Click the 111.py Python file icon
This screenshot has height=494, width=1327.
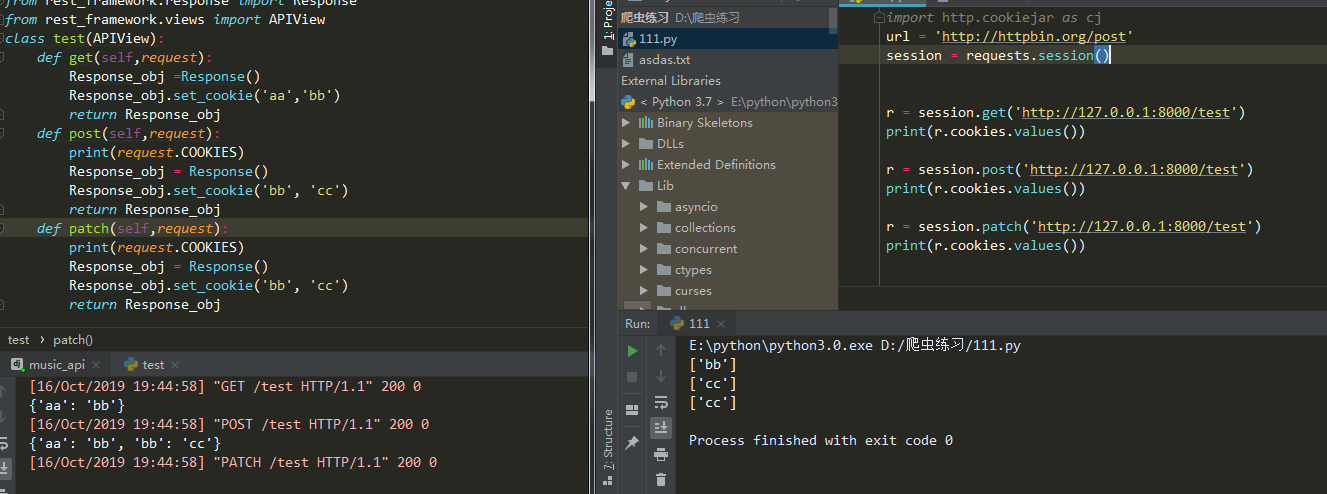(629, 39)
